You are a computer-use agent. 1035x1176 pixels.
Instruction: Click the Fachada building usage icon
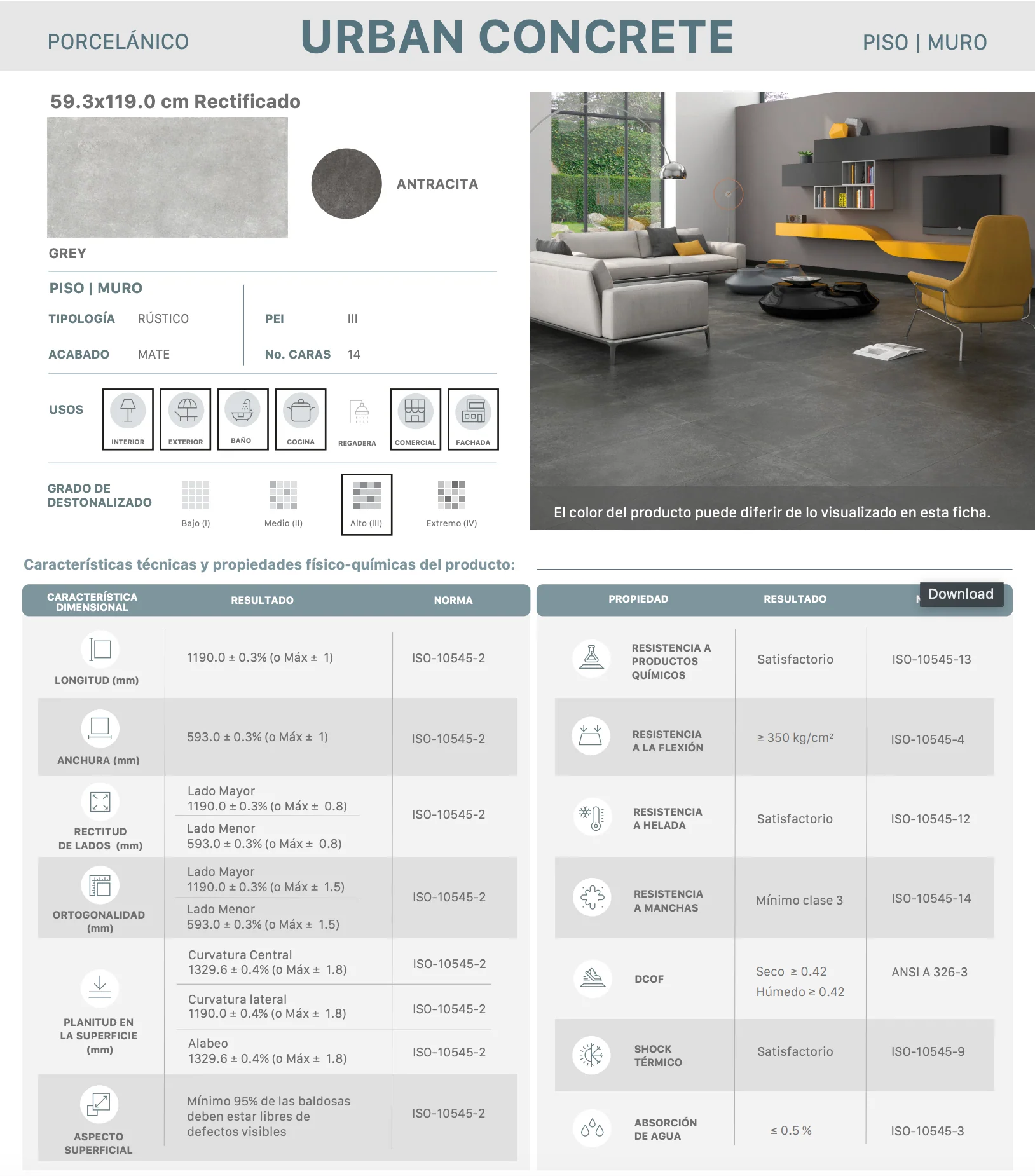473,419
